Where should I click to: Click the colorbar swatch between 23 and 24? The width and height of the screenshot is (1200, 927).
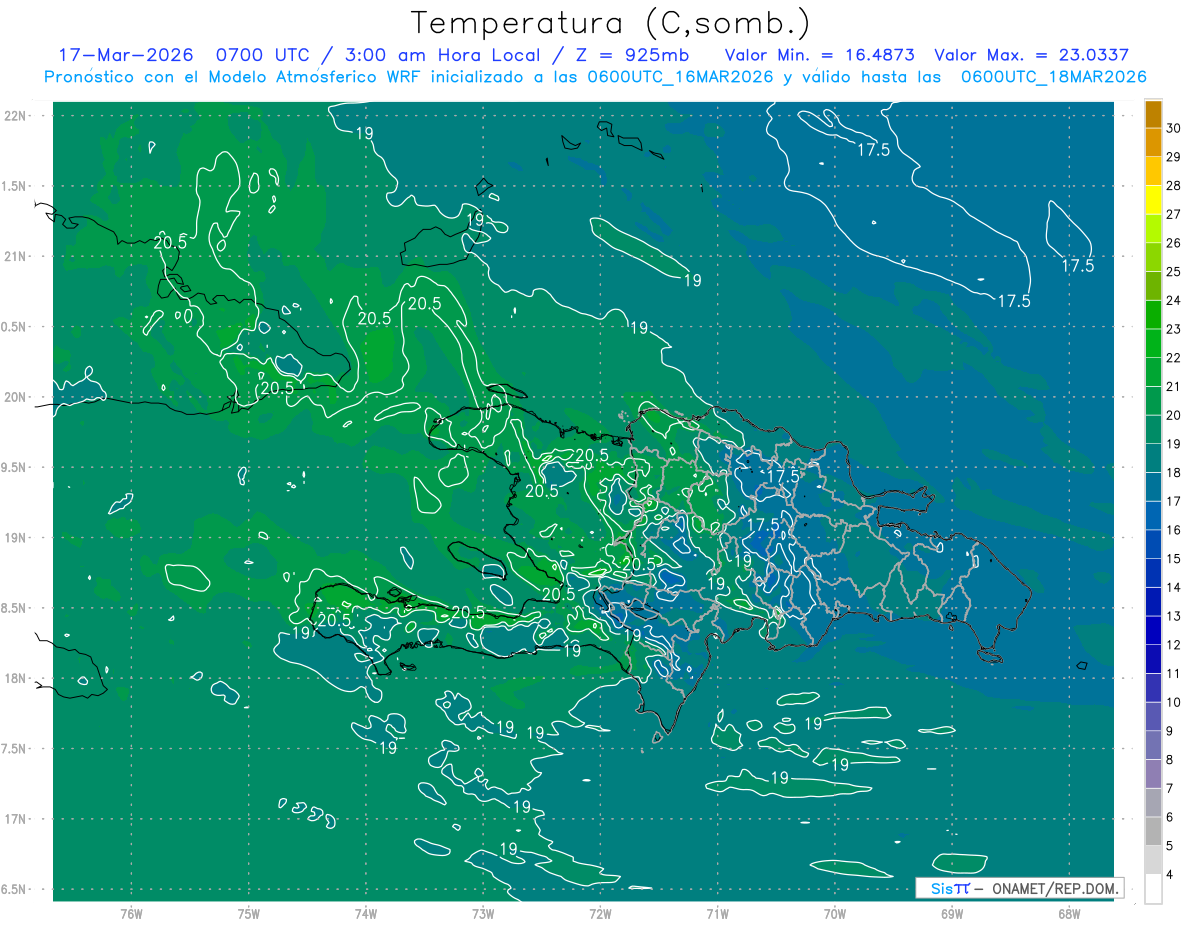point(1154,314)
